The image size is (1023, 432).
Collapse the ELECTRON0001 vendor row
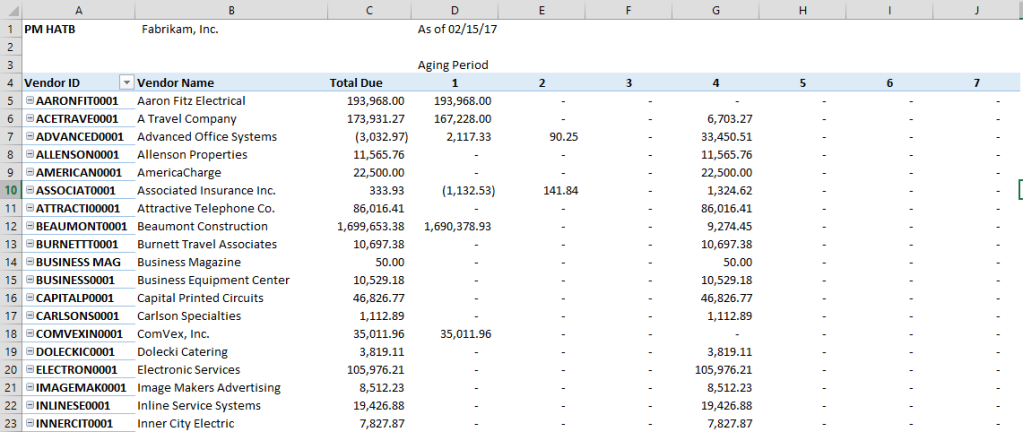click(x=29, y=369)
